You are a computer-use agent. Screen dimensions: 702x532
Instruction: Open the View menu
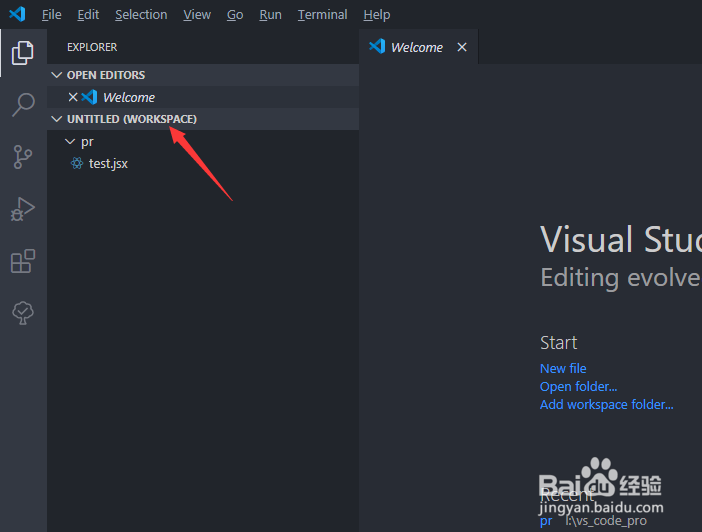(197, 15)
